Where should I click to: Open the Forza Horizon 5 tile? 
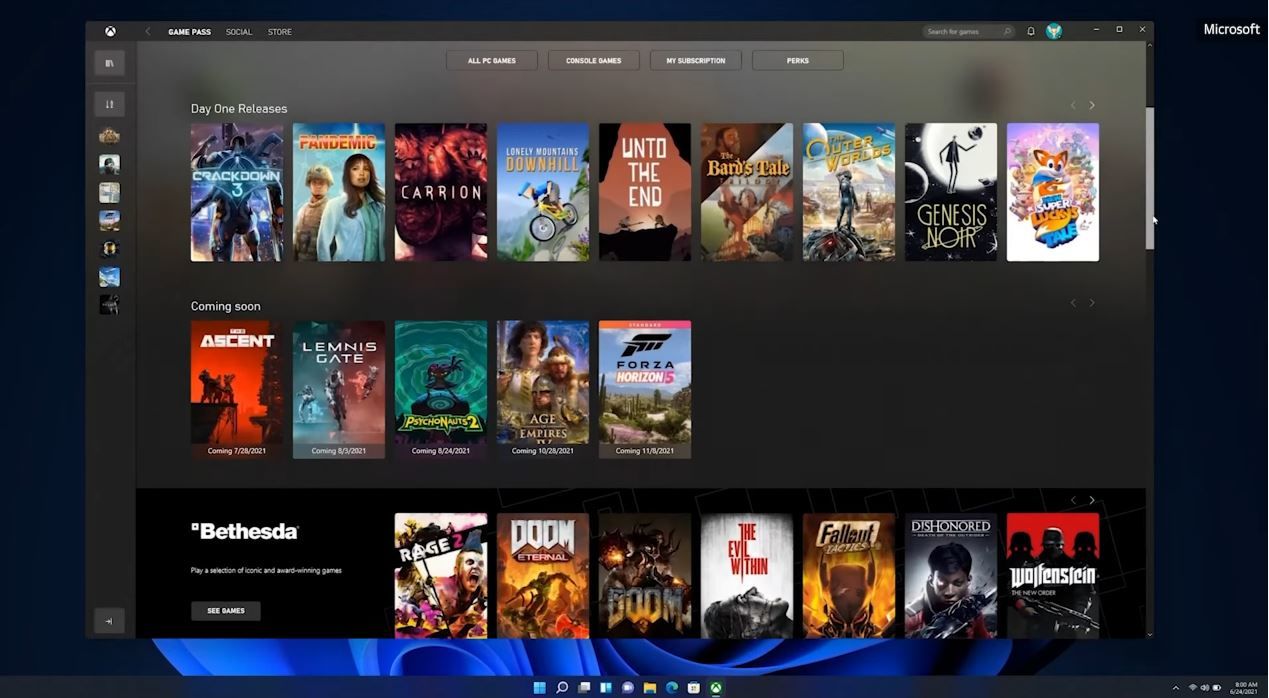tap(645, 389)
